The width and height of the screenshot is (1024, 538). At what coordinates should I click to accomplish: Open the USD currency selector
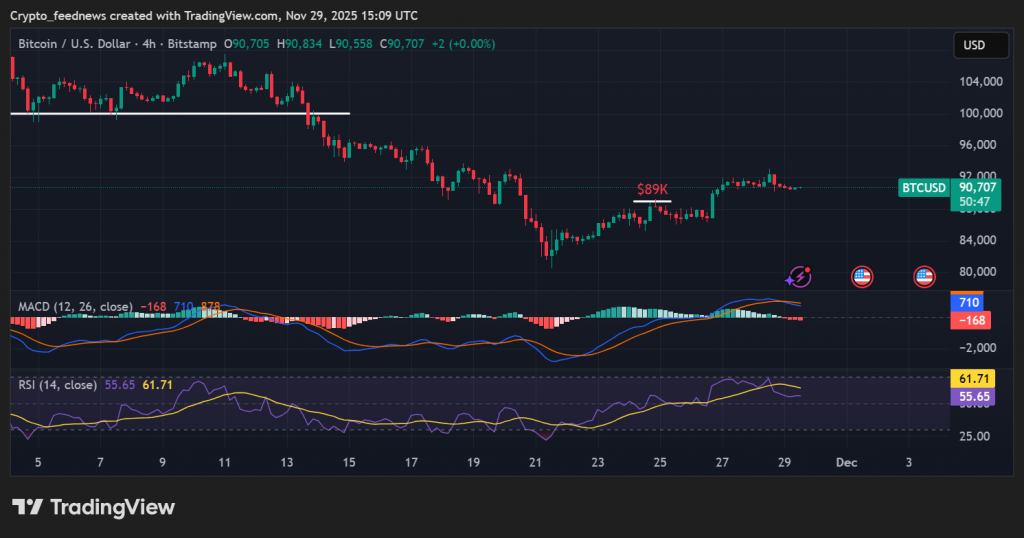974,45
